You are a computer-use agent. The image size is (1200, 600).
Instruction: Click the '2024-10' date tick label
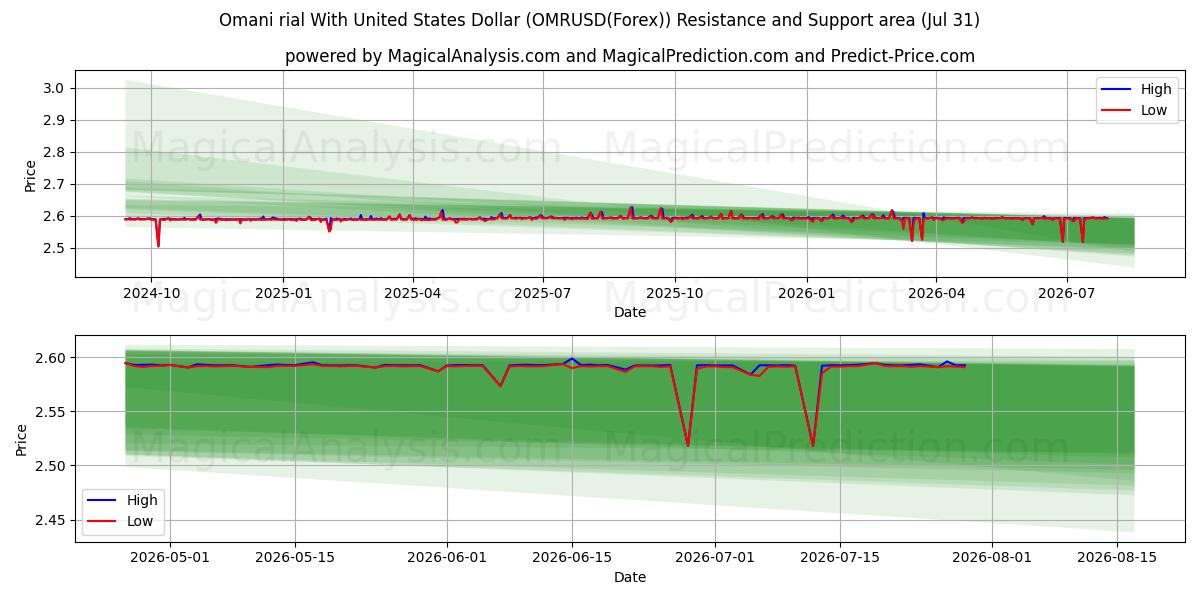[151, 294]
